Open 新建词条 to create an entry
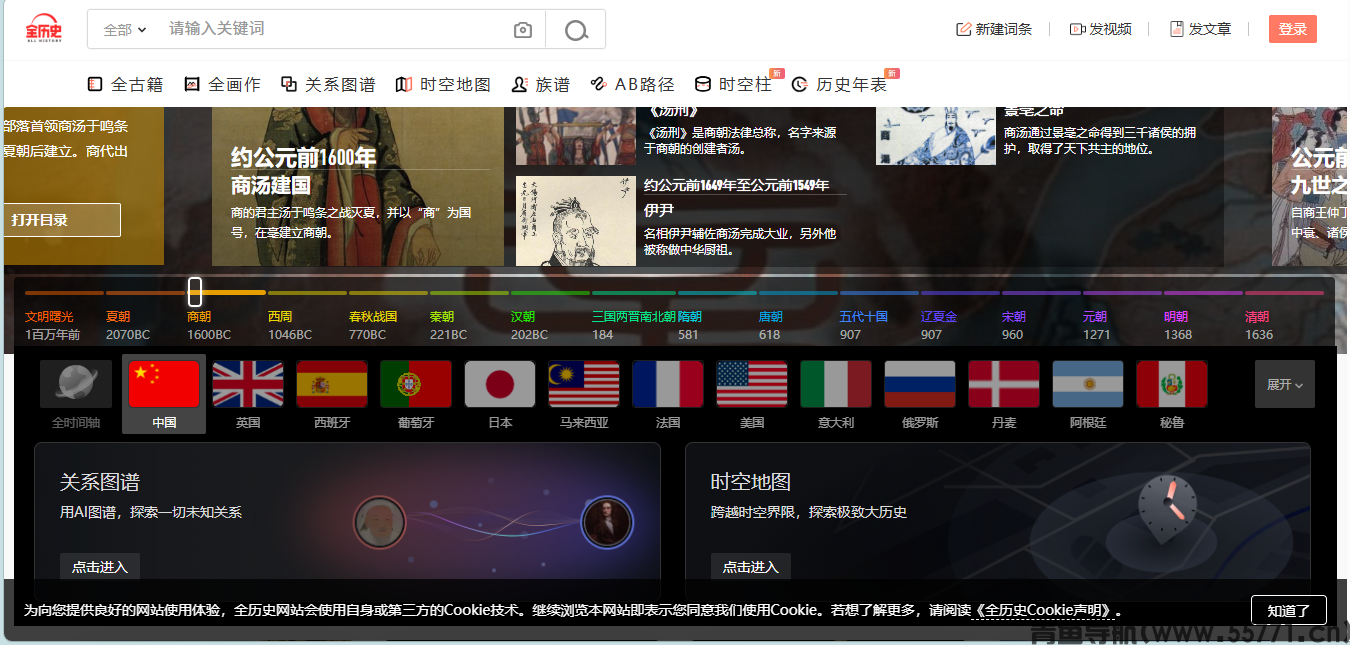 [x=994, y=29]
